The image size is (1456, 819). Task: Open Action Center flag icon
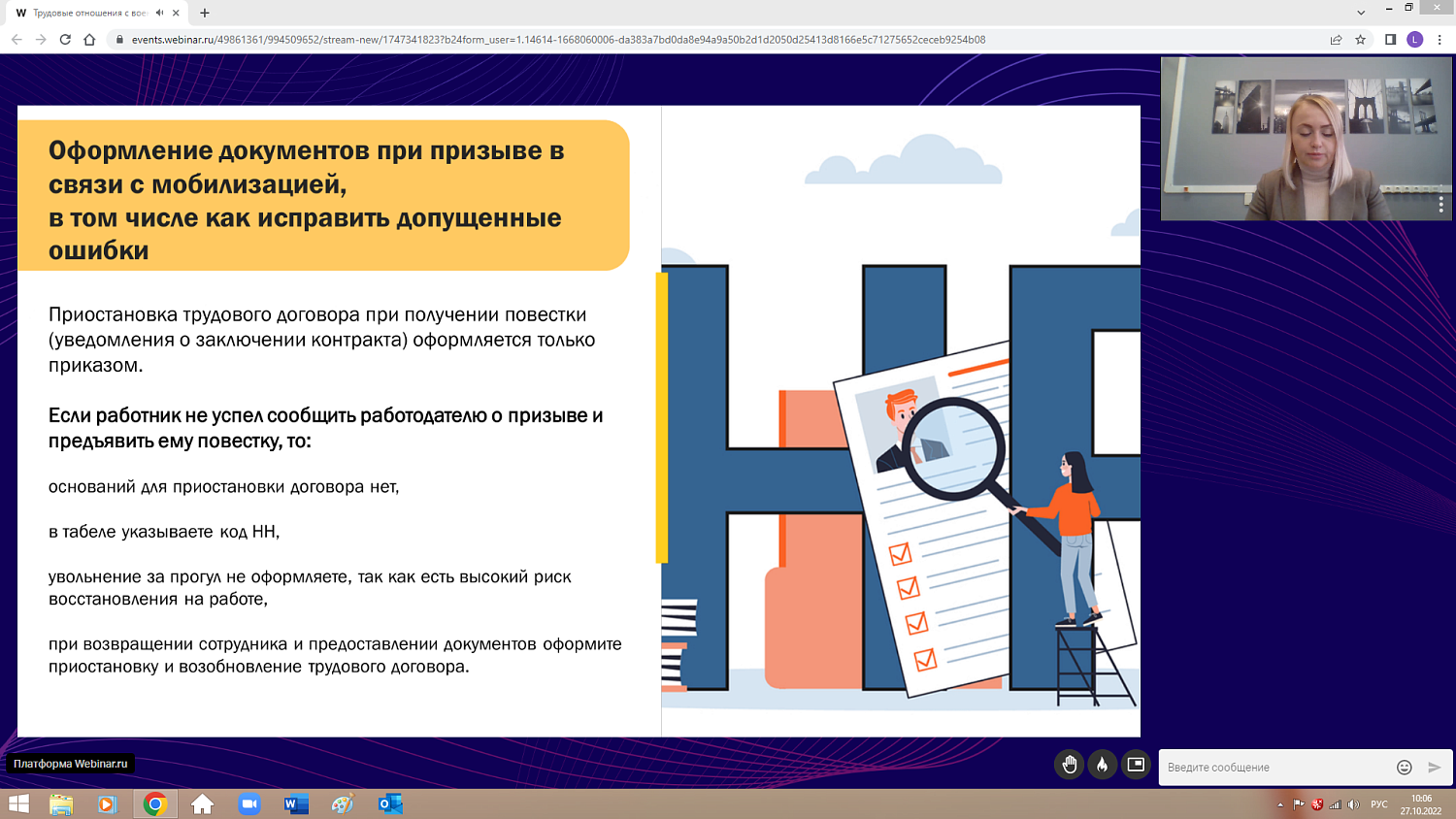coord(1299,804)
